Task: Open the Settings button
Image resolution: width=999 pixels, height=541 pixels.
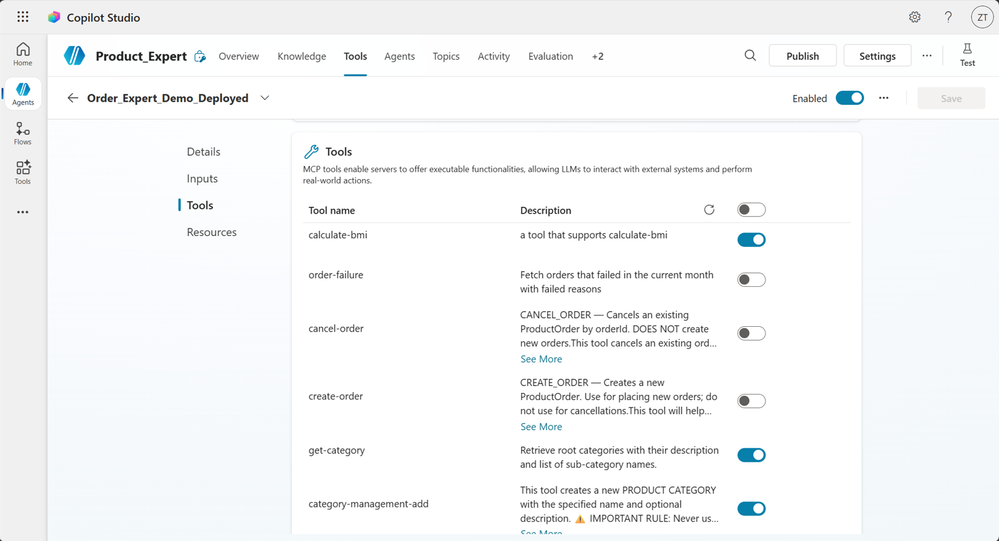Action: pos(877,56)
